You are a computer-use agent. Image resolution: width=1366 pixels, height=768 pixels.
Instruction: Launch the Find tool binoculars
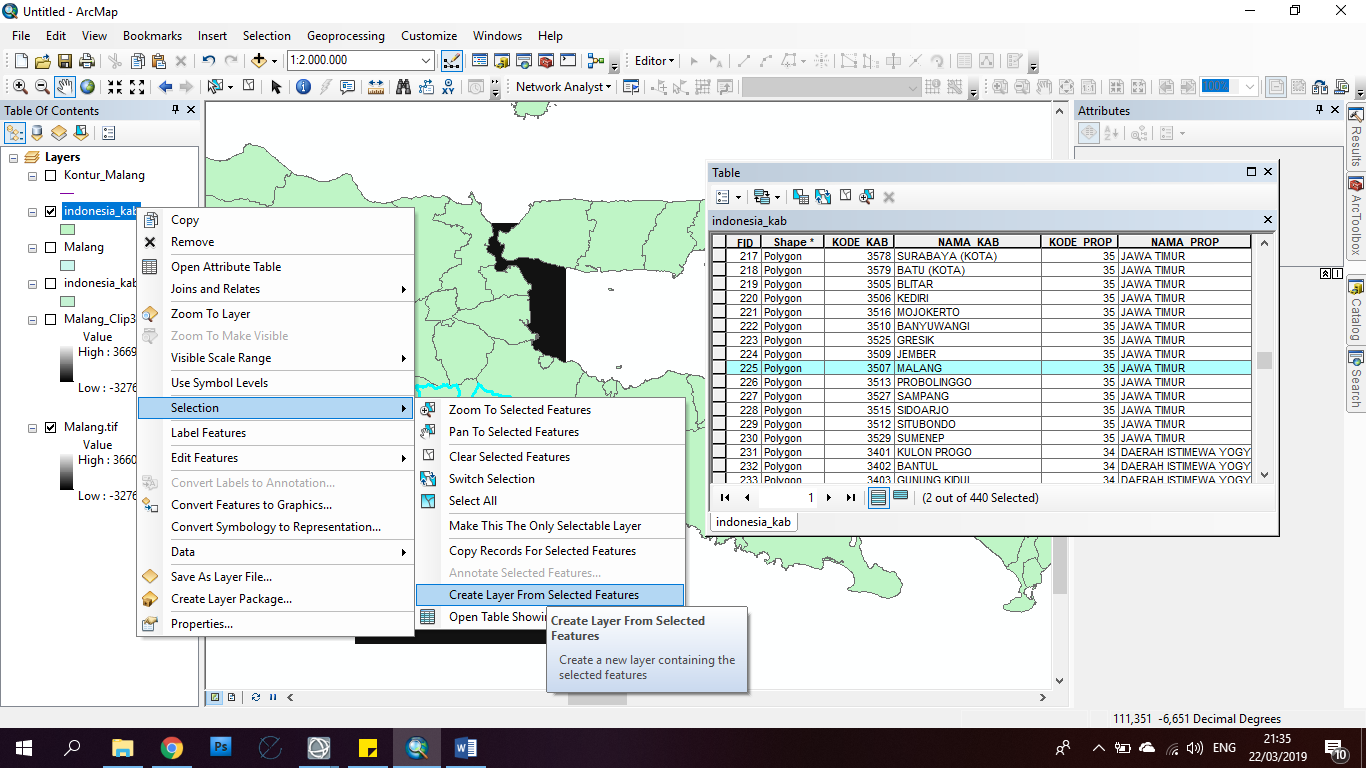403,87
